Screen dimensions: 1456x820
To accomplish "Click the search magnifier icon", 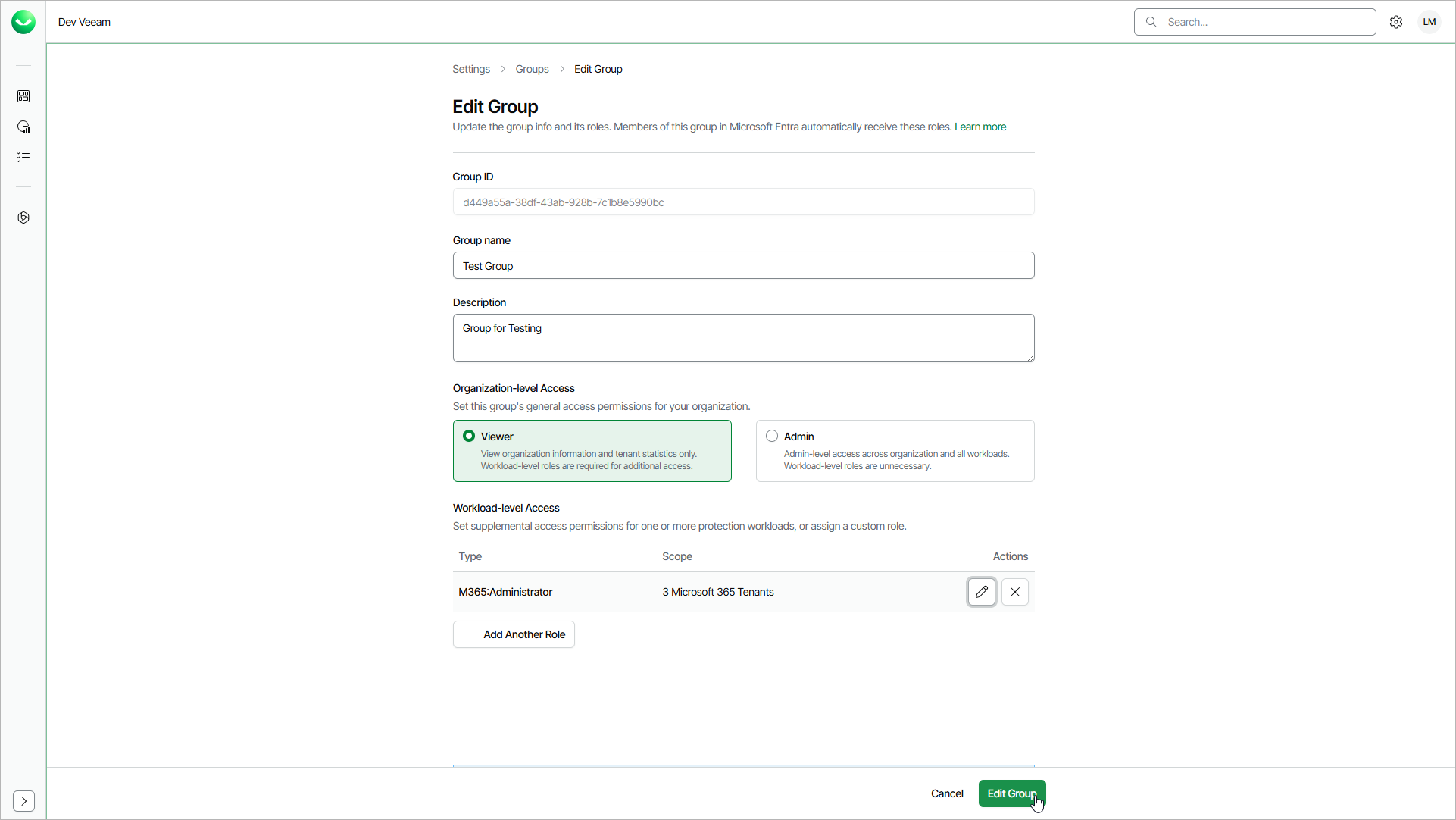I will [1151, 22].
